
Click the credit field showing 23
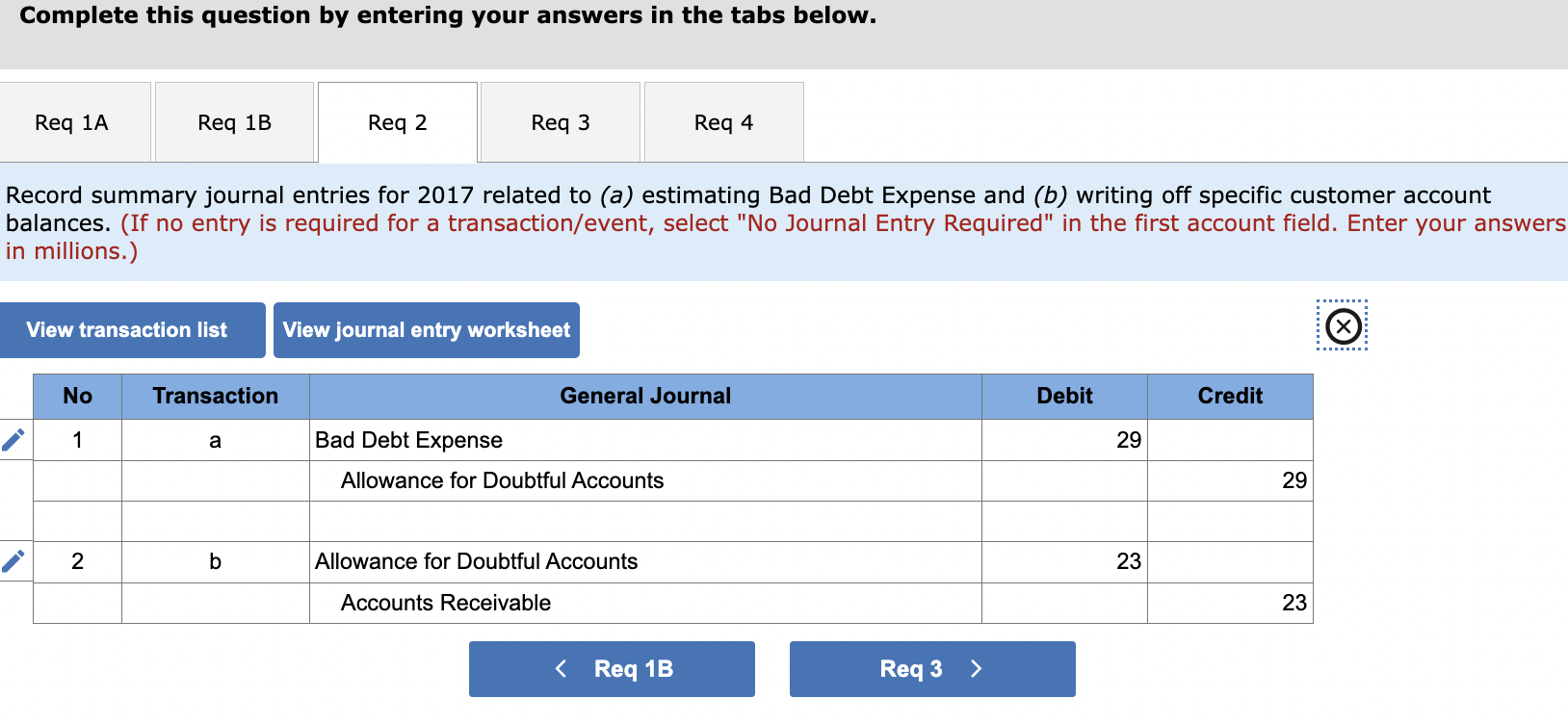1229,603
